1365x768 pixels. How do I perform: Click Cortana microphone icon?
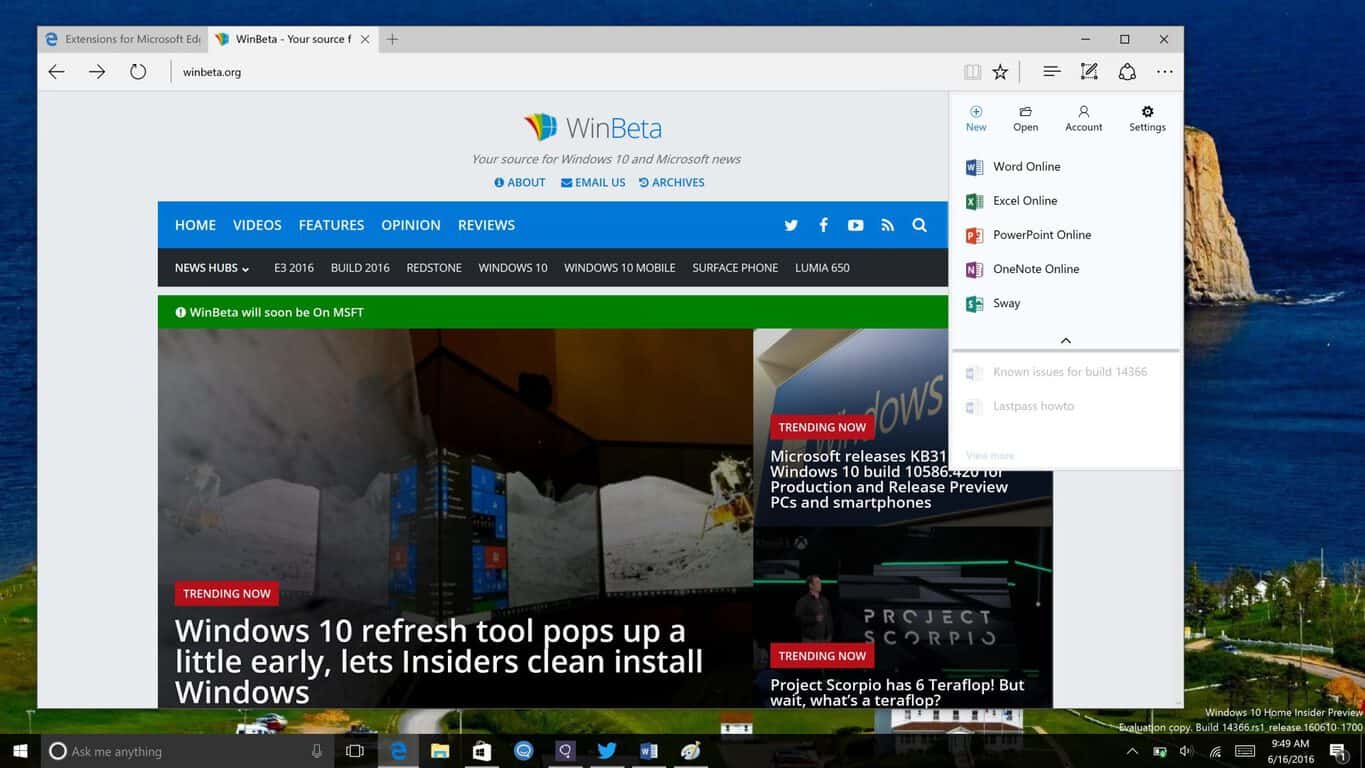tap(317, 751)
